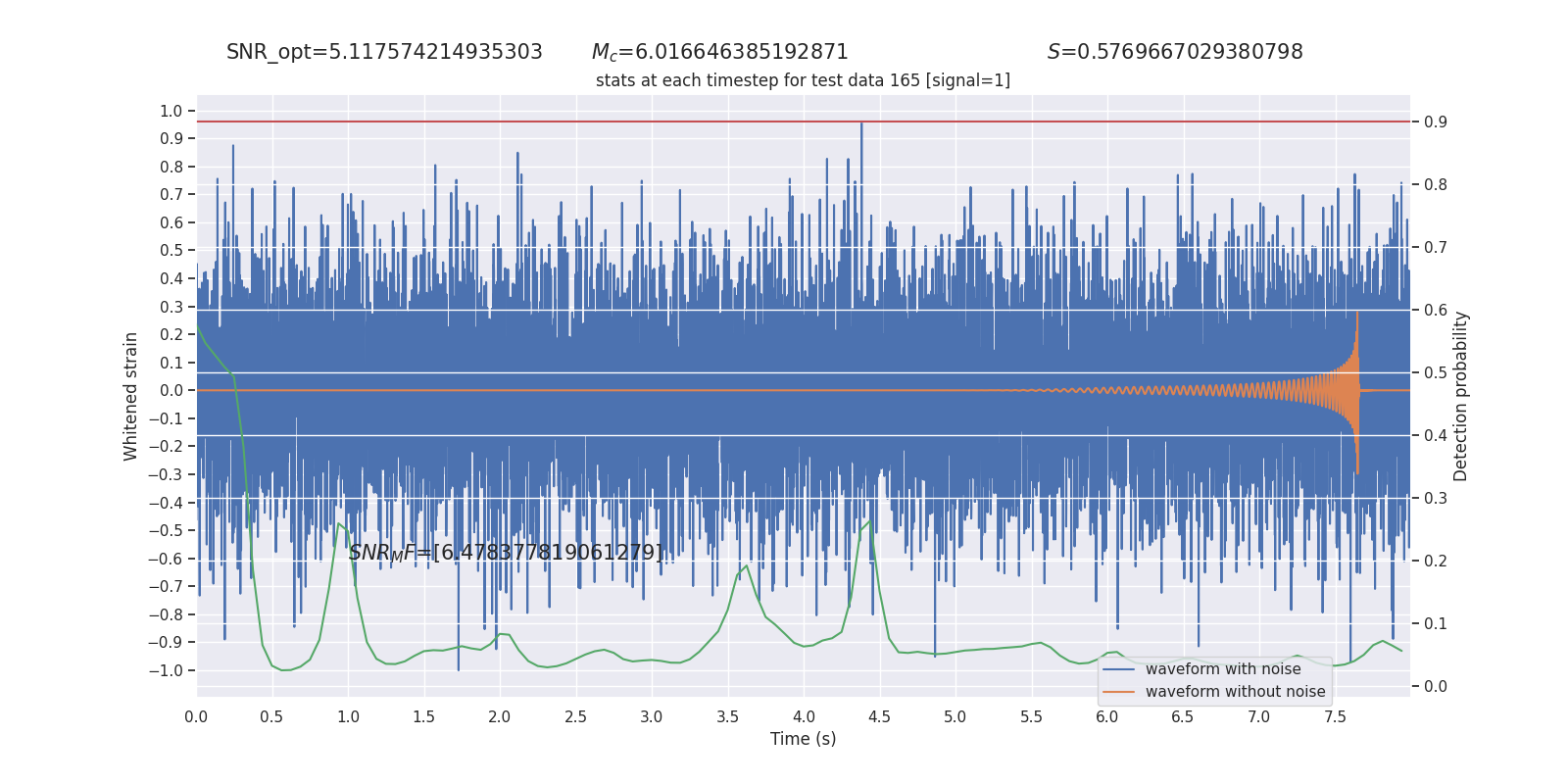Click the green probability curve peak near 1.0 s
The width and height of the screenshot is (1568, 784).
click(339, 524)
